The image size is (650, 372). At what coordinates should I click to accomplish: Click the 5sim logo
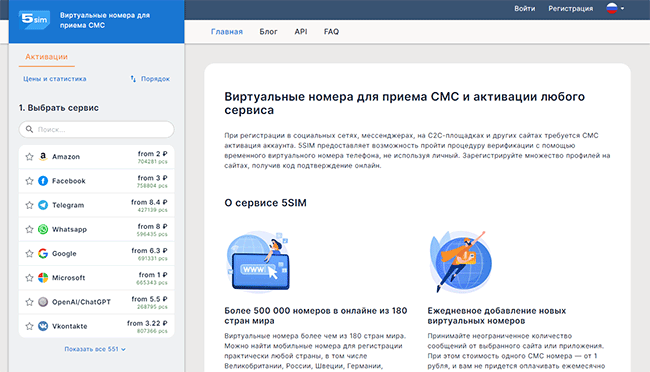(34, 19)
